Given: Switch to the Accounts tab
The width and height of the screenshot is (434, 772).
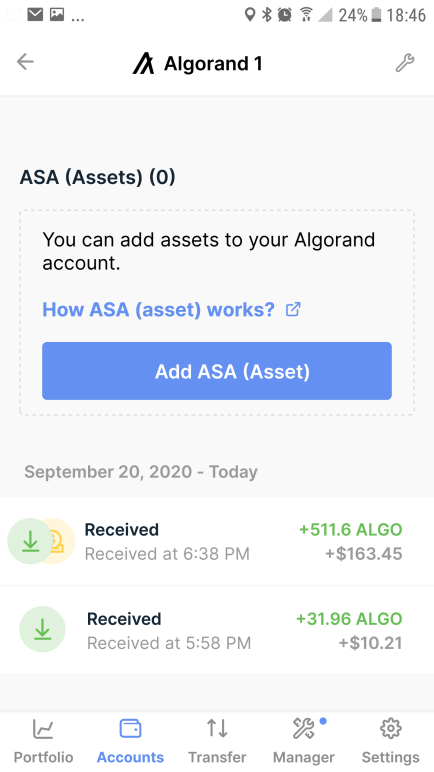Looking at the screenshot, I should pos(131,741).
